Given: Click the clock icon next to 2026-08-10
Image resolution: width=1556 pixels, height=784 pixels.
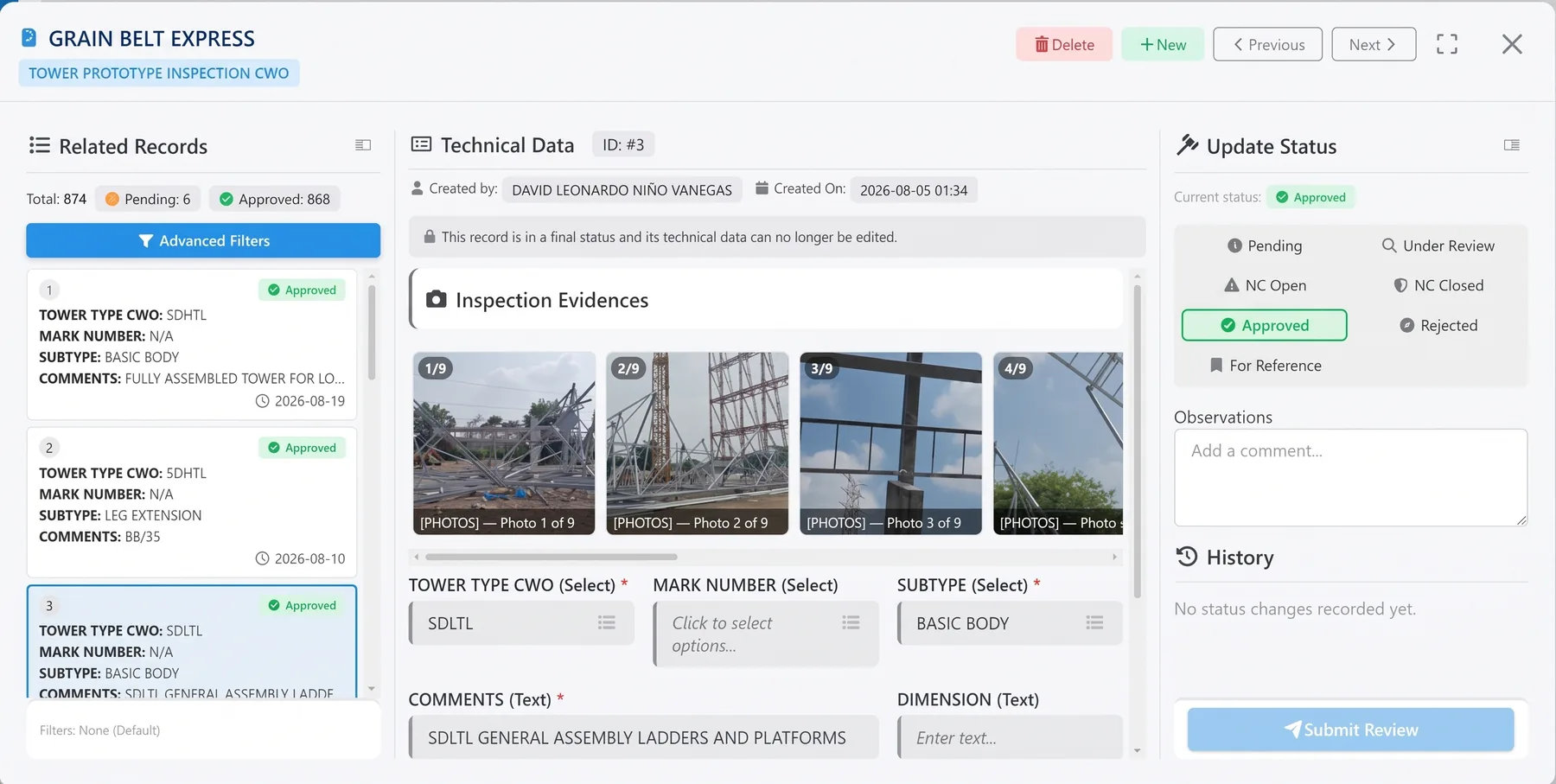Looking at the screenshot, I should [x=263, y=558].
